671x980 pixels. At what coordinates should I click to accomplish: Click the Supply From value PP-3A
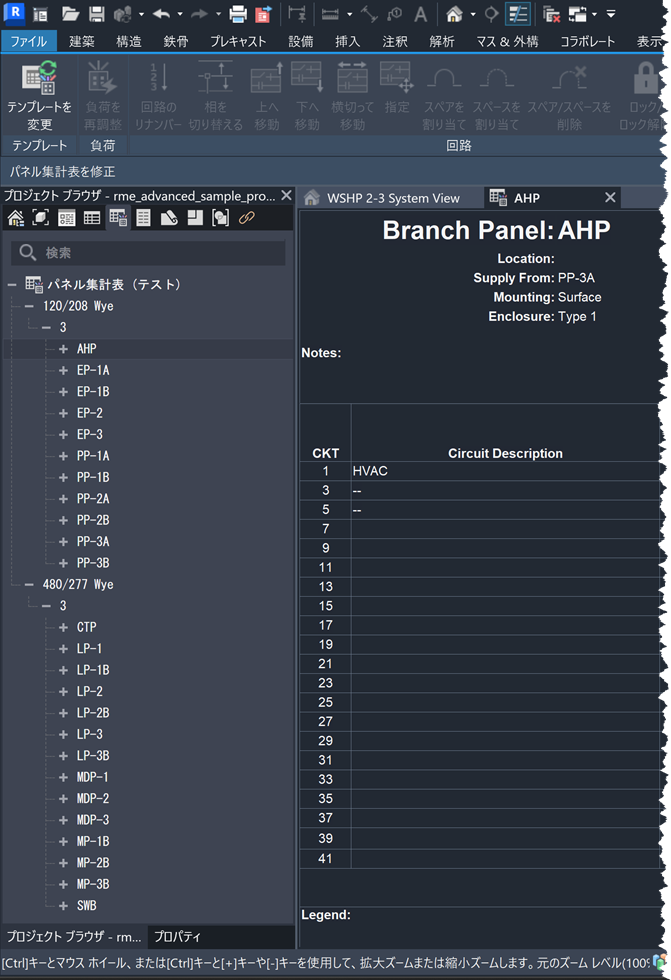(x=576, y=278)
